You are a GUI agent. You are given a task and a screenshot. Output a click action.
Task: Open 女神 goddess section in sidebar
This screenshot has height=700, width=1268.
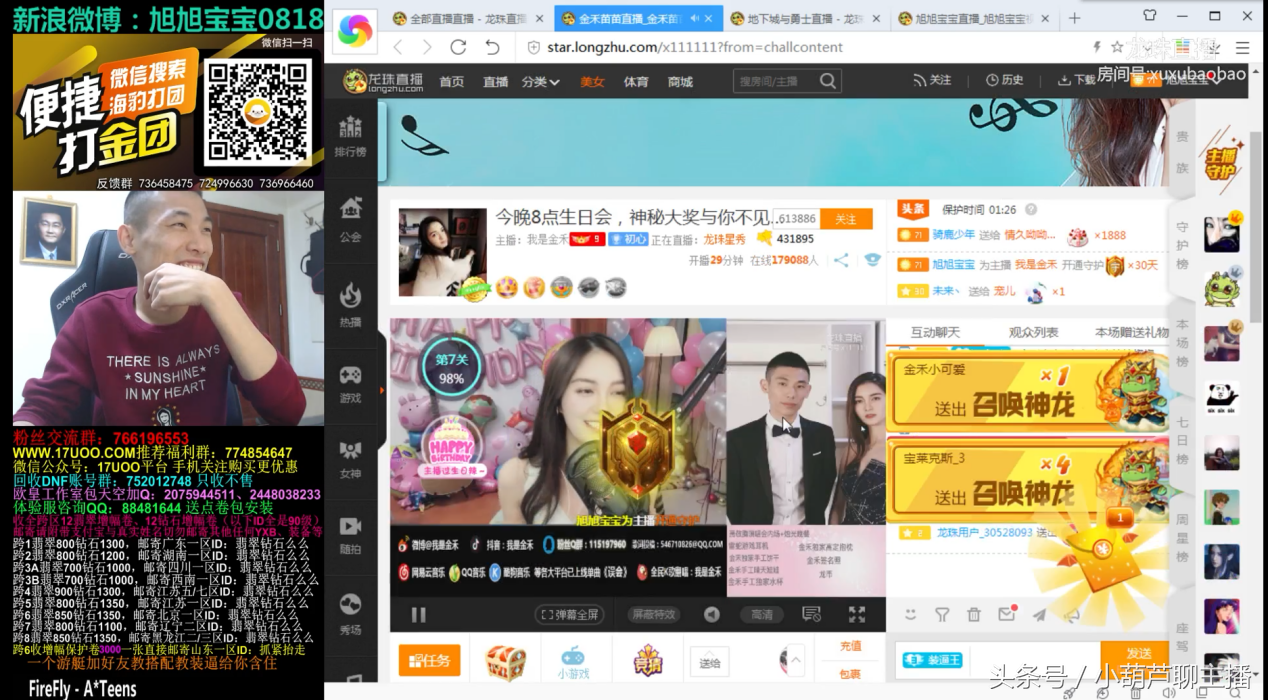tap(350, 461)
